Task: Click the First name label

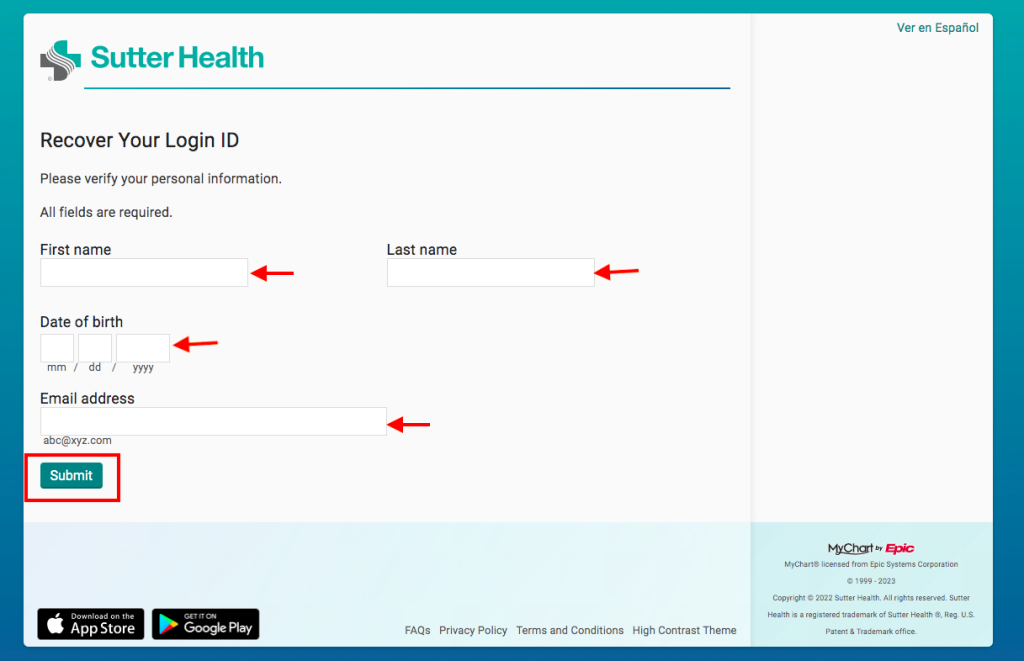Action: 75,250
